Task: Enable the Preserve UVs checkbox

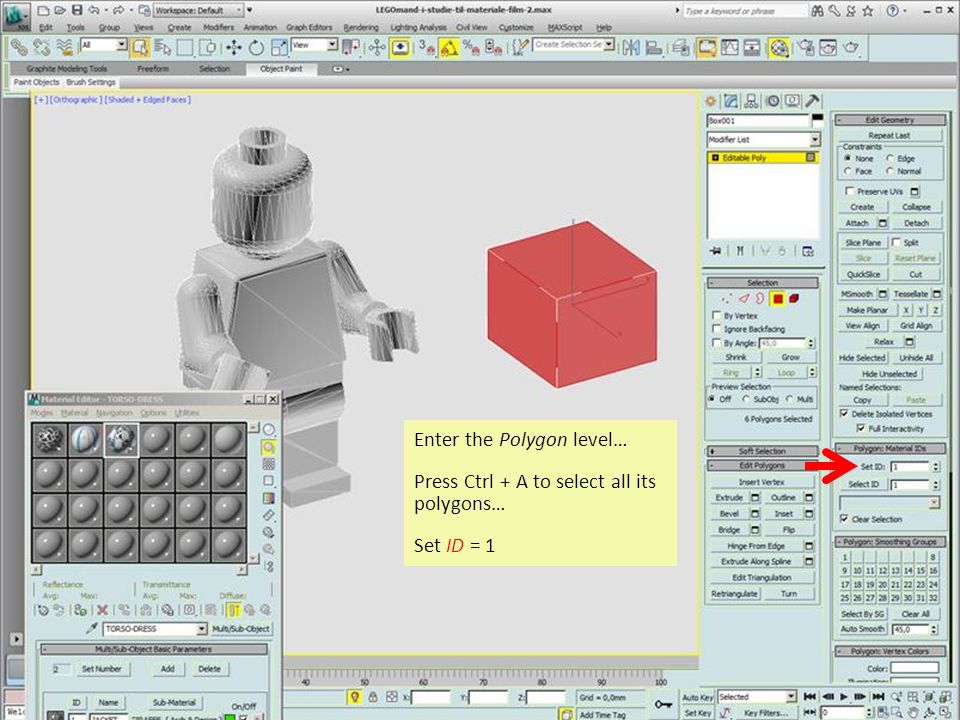Action: [849, 191]
